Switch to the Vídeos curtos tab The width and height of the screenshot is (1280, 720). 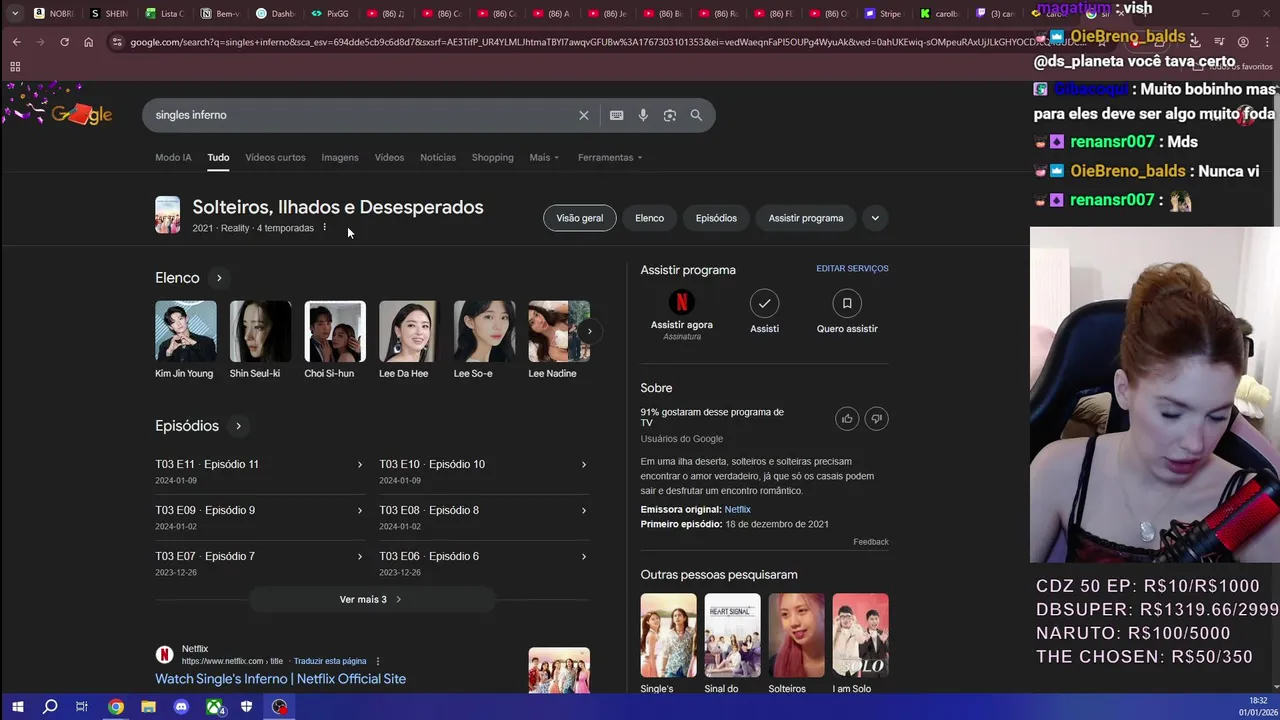(x=275, y=157)
